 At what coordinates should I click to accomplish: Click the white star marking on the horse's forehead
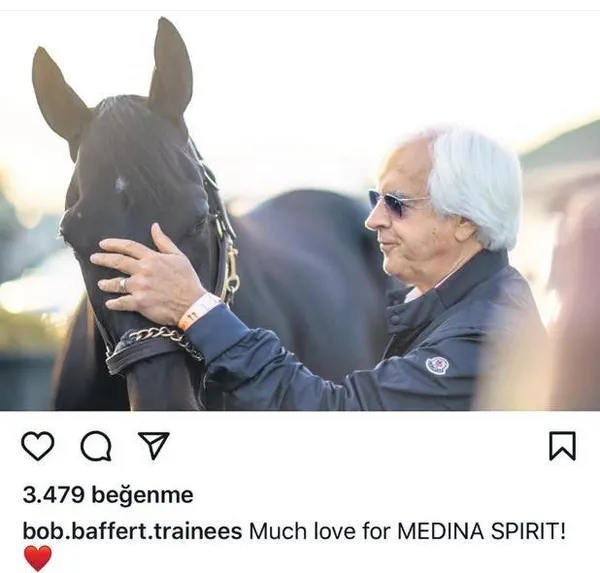tap(122, 183)
